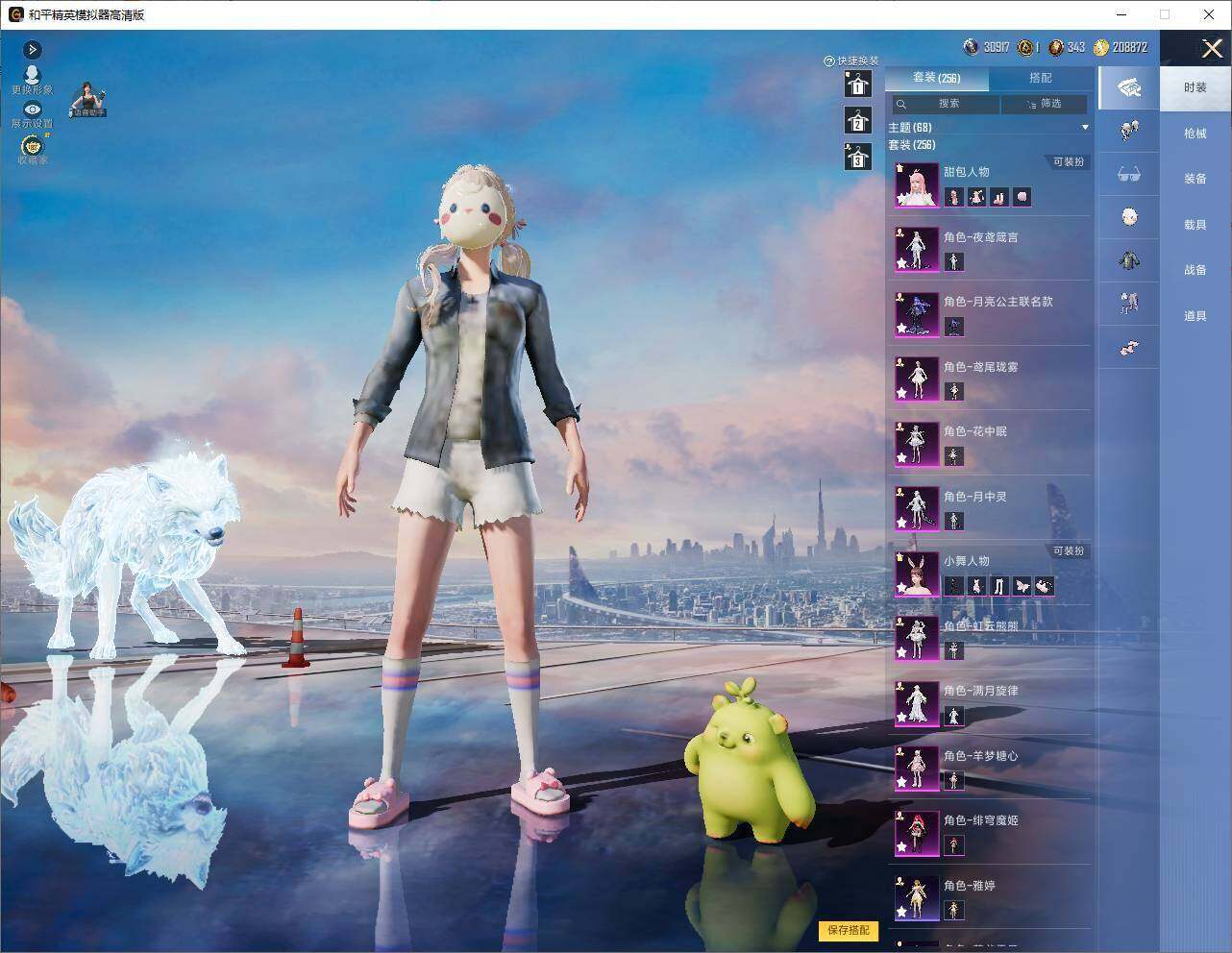The image size is (1232, 953).
Task: Open the 道具 items tab
Action: point(1195,316)
